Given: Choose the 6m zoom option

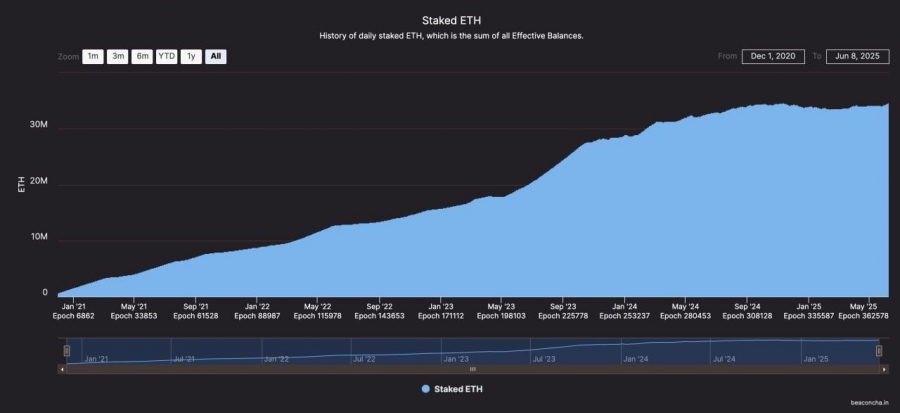Looking at the screenshot, I should point(142,57).
